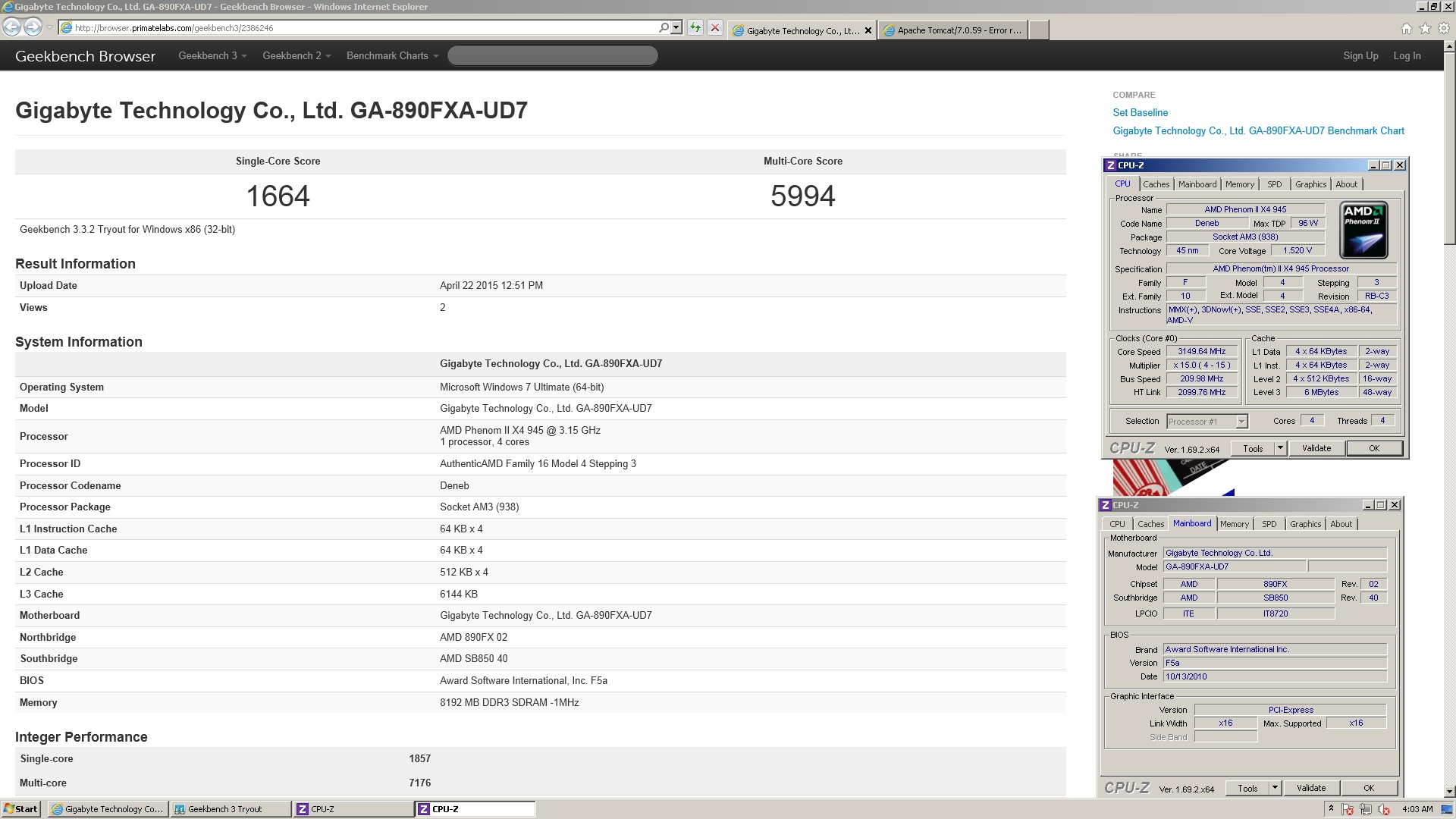The image size is (1456, 819).
Task: Close the Gigabyte Technology browser tab
Action: coord(868,31)
